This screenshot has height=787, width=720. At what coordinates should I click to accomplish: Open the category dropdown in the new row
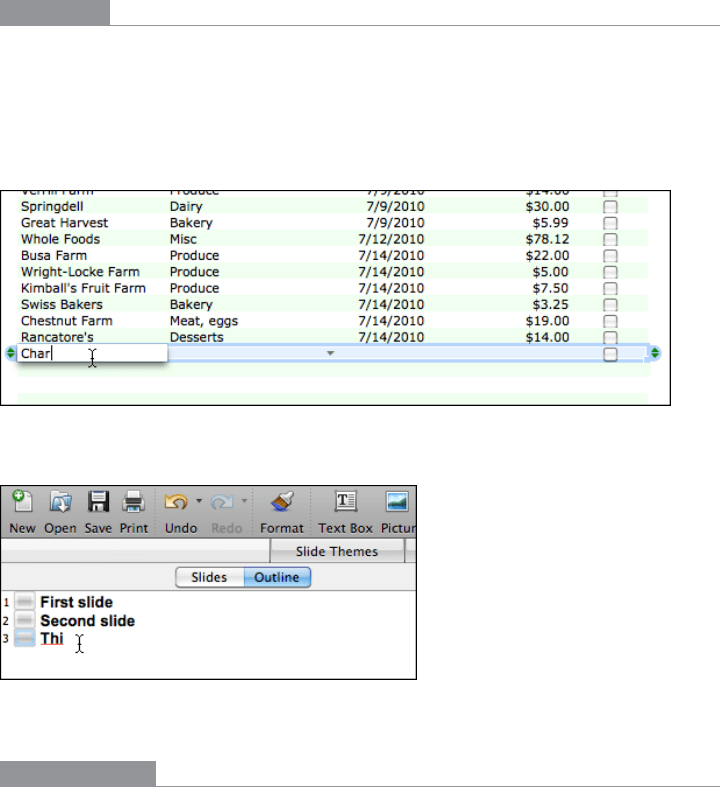coord(330,353)
